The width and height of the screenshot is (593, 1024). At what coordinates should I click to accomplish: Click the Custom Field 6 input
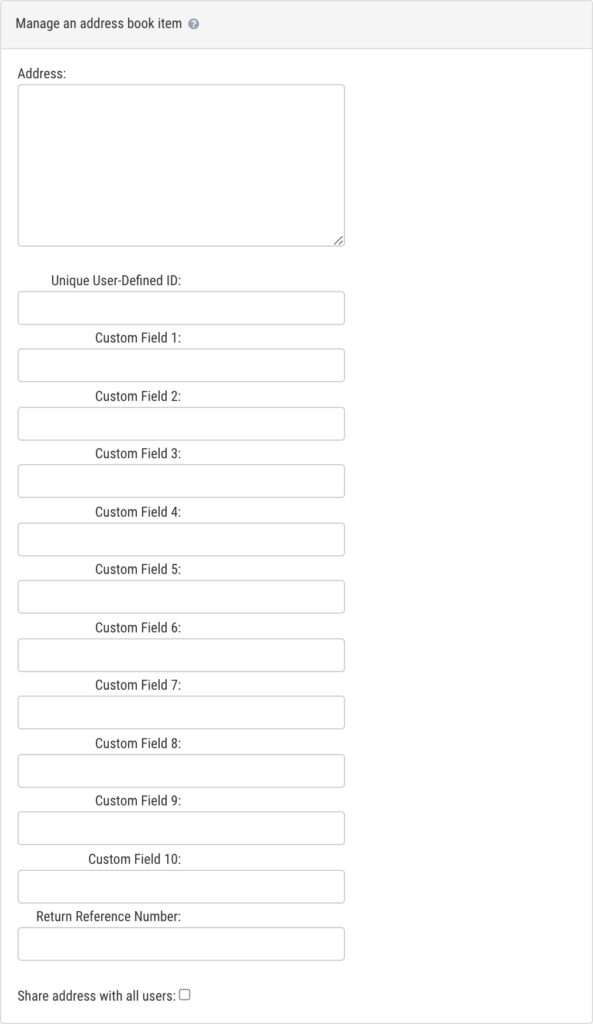[x=180, y=654]
